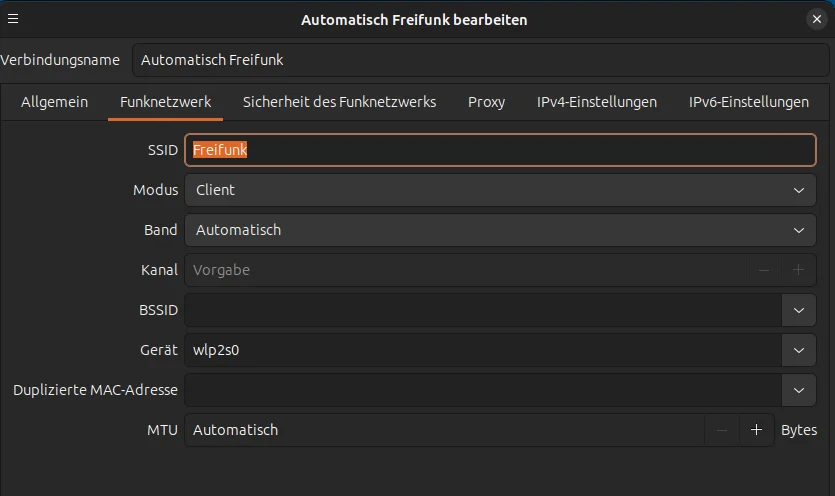This screenshot has width=835, height=496.
Task: Open the BSSID dropdown arrow
Action: coord(799,310)
